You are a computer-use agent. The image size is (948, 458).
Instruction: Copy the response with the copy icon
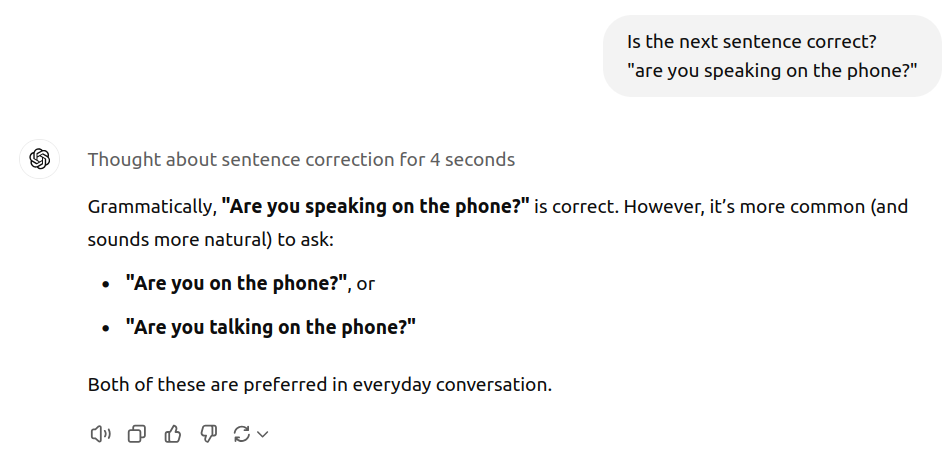coord(137,434)
